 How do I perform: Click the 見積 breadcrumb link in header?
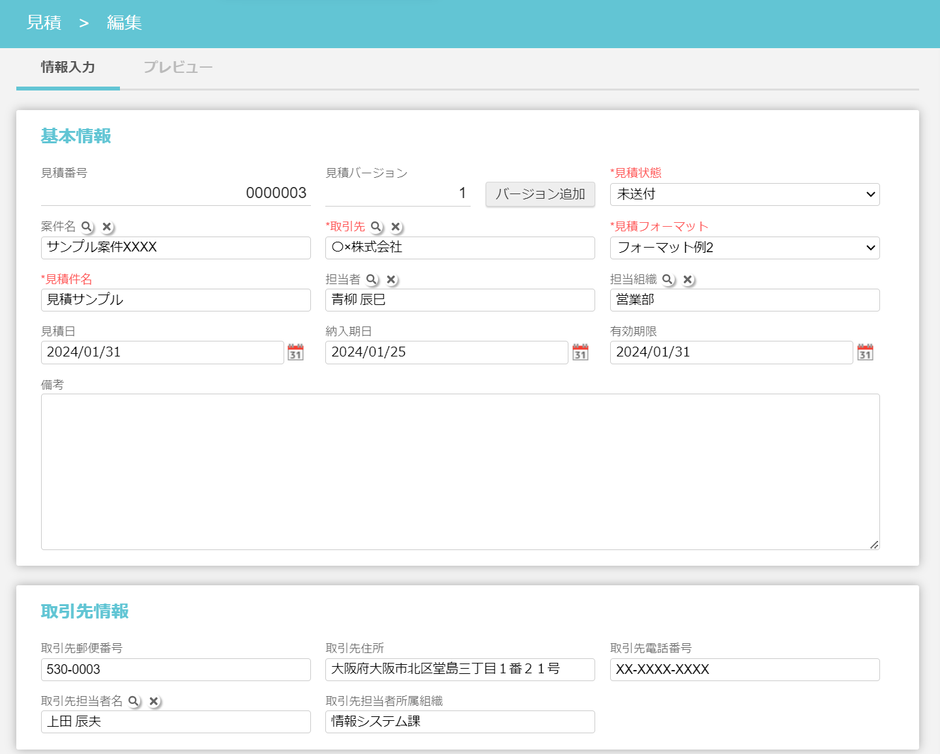[43, 22]
